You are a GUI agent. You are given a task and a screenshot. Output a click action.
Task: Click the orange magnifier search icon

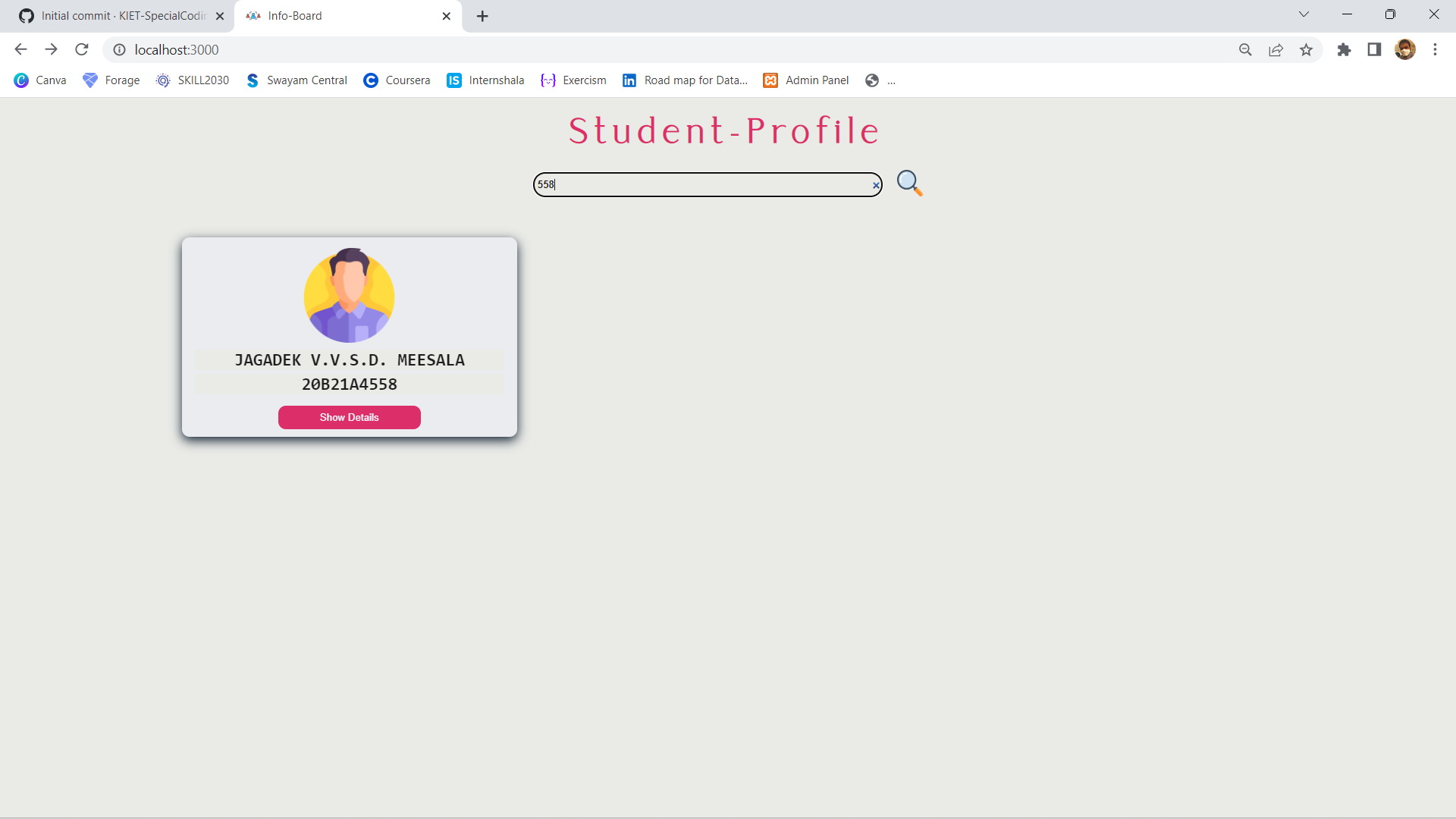click(908, 184)
